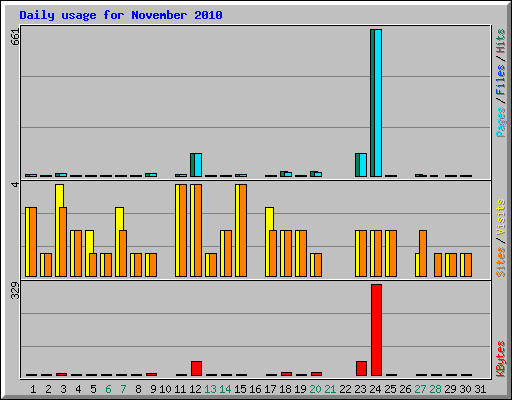Click the "Pages" legend label
512x400 pixels.
pos(501,122)
